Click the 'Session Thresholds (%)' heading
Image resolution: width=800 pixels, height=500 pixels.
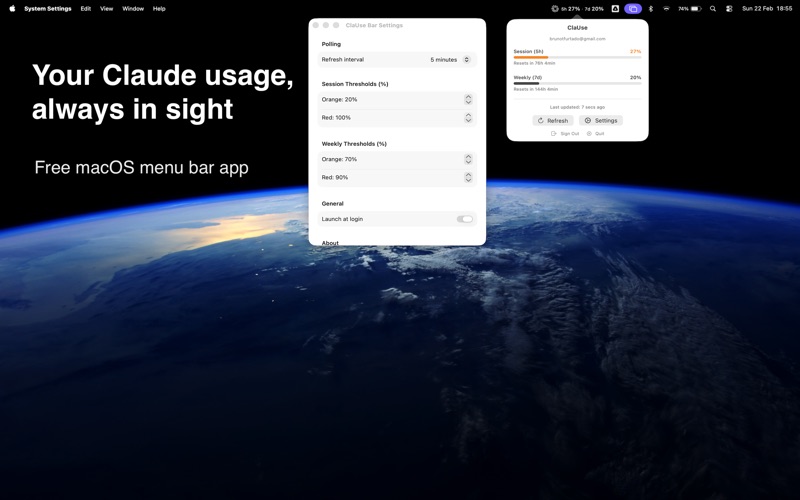click(355, 84)
